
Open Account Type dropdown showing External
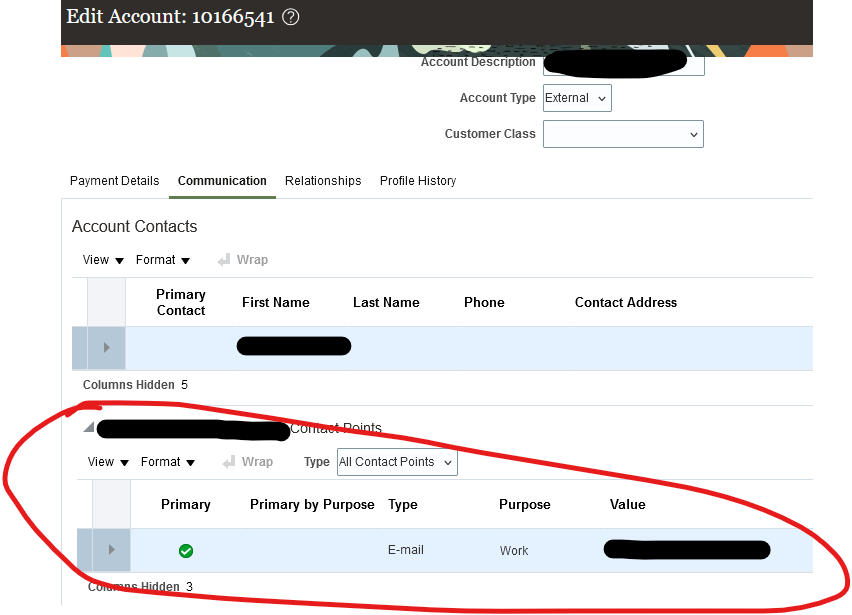[577, 98]
